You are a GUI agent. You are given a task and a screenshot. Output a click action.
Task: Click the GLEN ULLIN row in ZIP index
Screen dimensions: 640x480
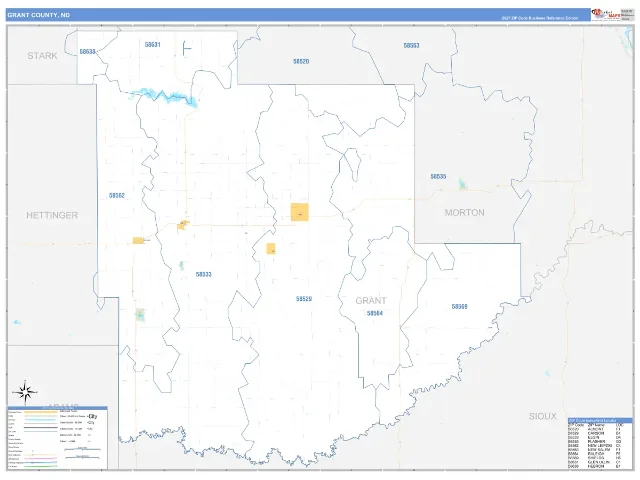pyautogui.click(x=596, y=462)
